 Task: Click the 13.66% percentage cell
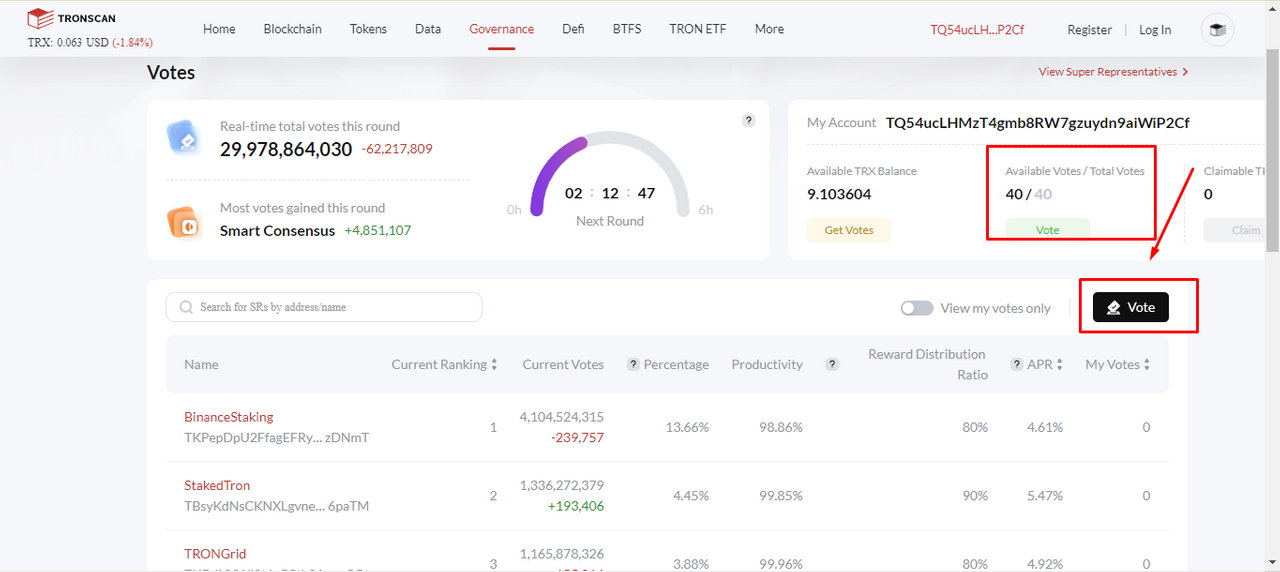(x=687, y=427)
